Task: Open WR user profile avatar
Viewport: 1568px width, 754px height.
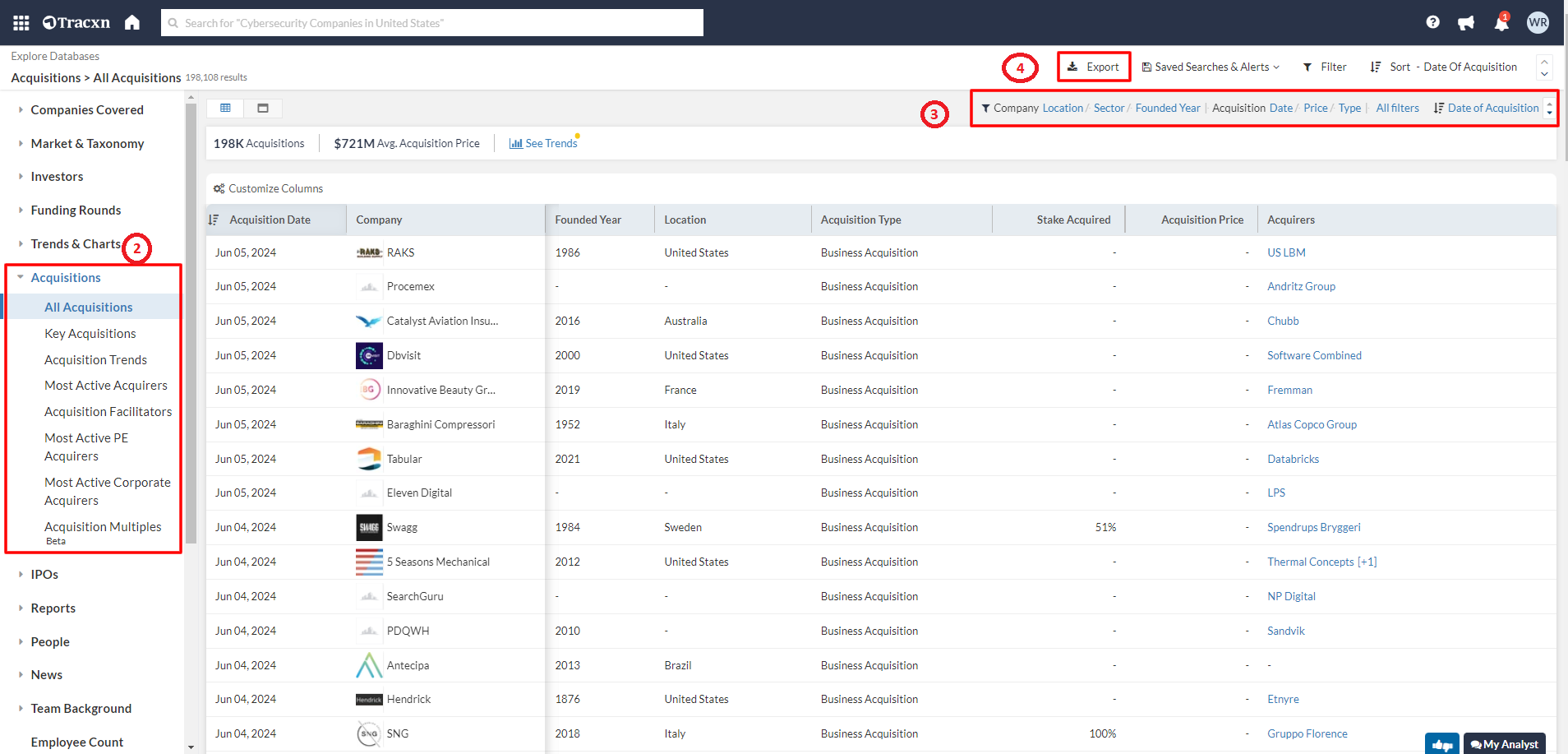Action: (x=1538, y=23)
